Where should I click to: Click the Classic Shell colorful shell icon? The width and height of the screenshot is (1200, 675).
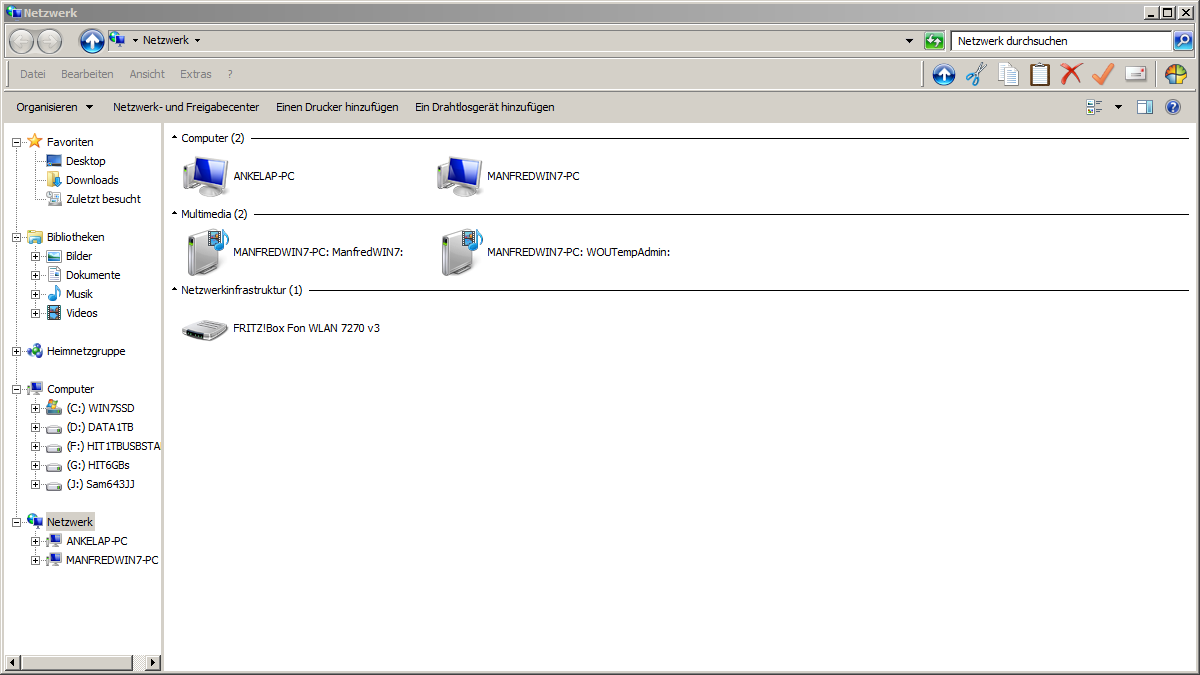pos(1176,74)
